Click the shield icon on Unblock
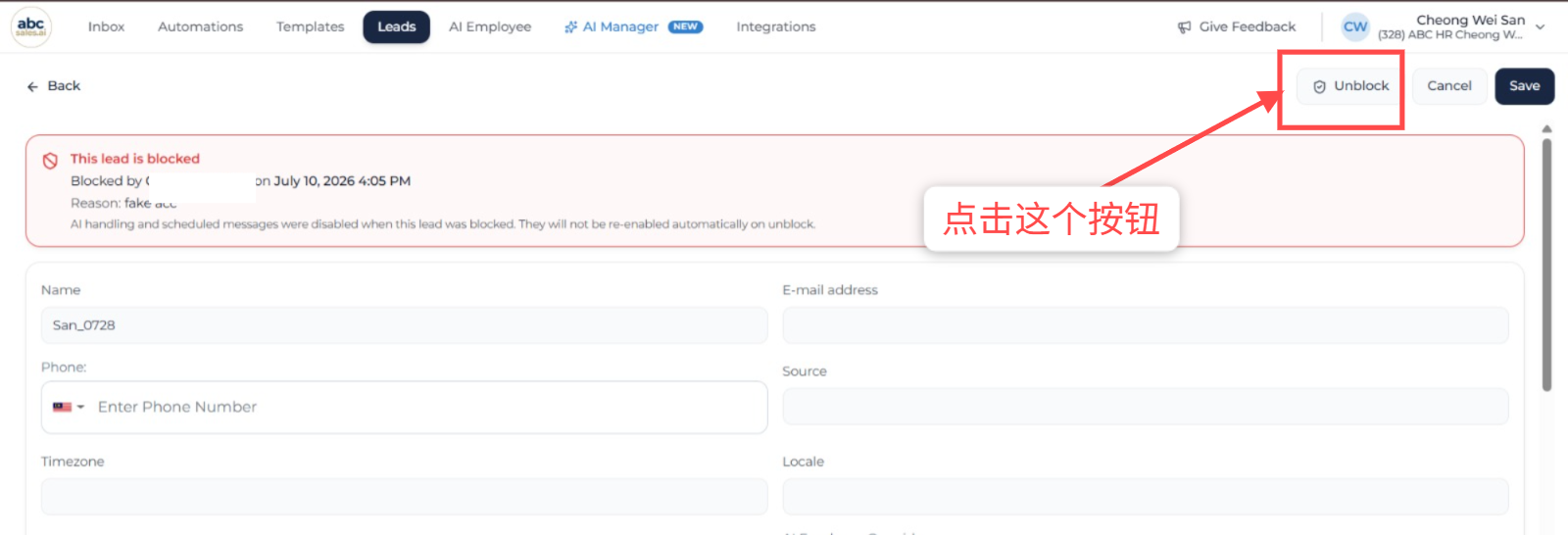This screenshot has width=1568, height=535. tap(1319, 86)
